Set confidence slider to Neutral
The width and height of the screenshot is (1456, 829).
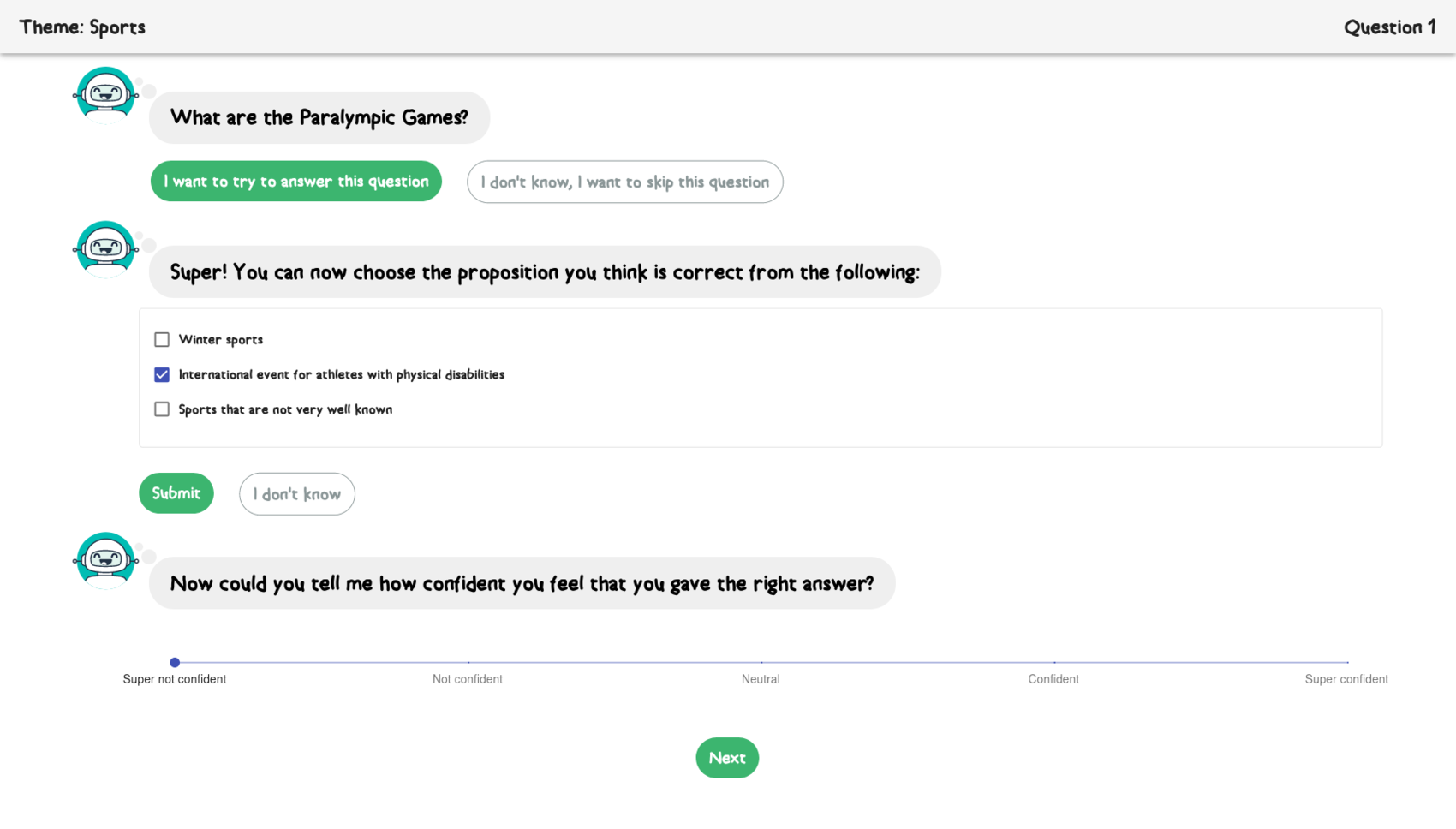pyautogui.click(x=761, y=662)
